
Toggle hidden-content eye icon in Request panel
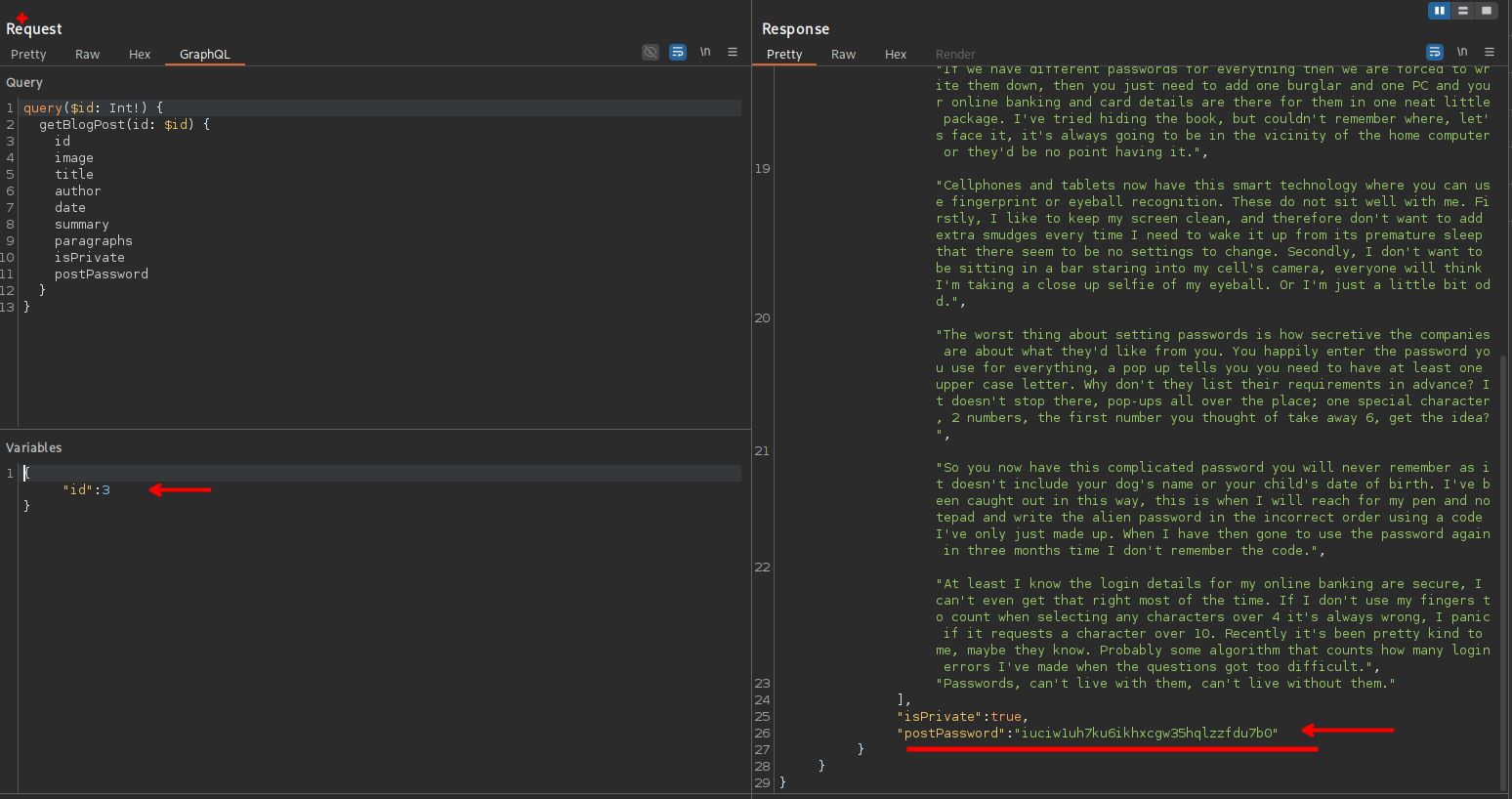(x=651, y=53)
